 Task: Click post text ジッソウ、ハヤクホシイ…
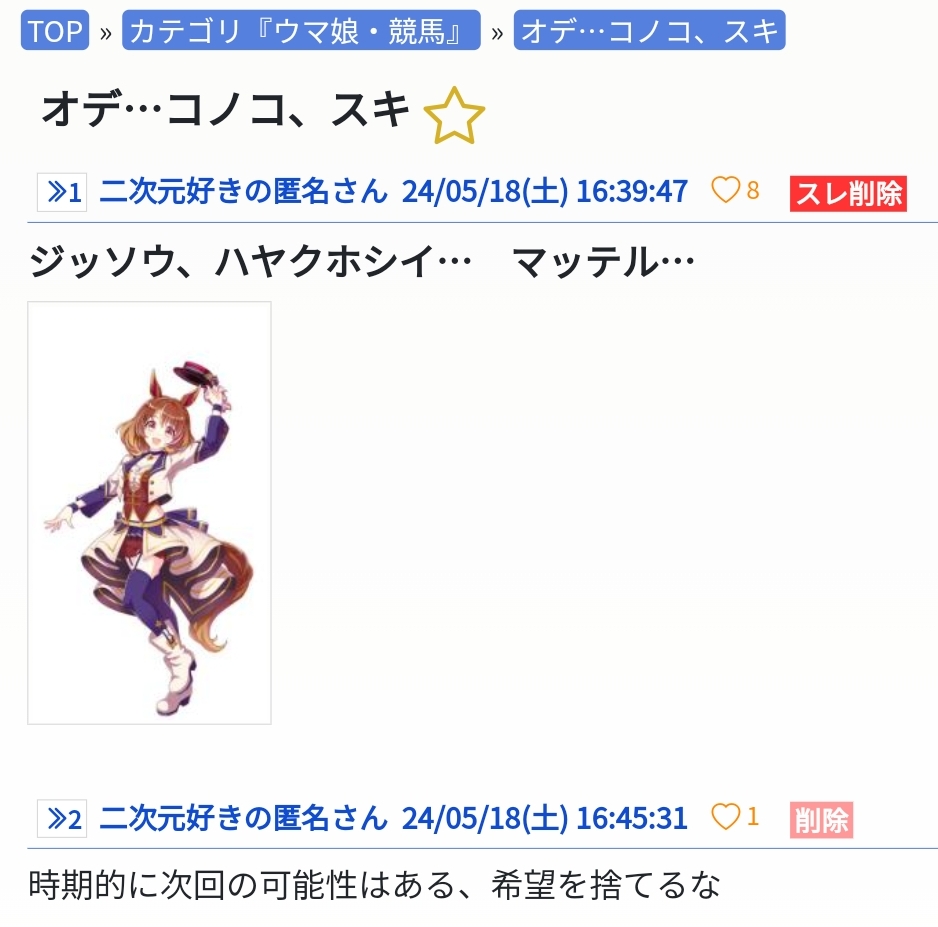(250, 262)
